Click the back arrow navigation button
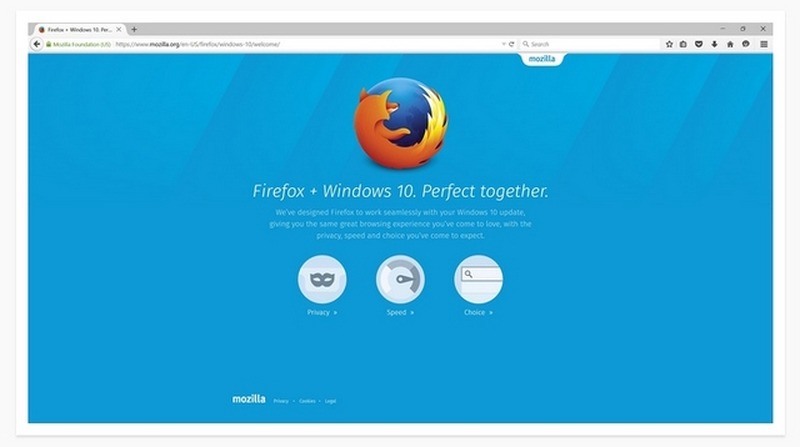The height and width of the screenshot is (447, 800). click(37, 44)
